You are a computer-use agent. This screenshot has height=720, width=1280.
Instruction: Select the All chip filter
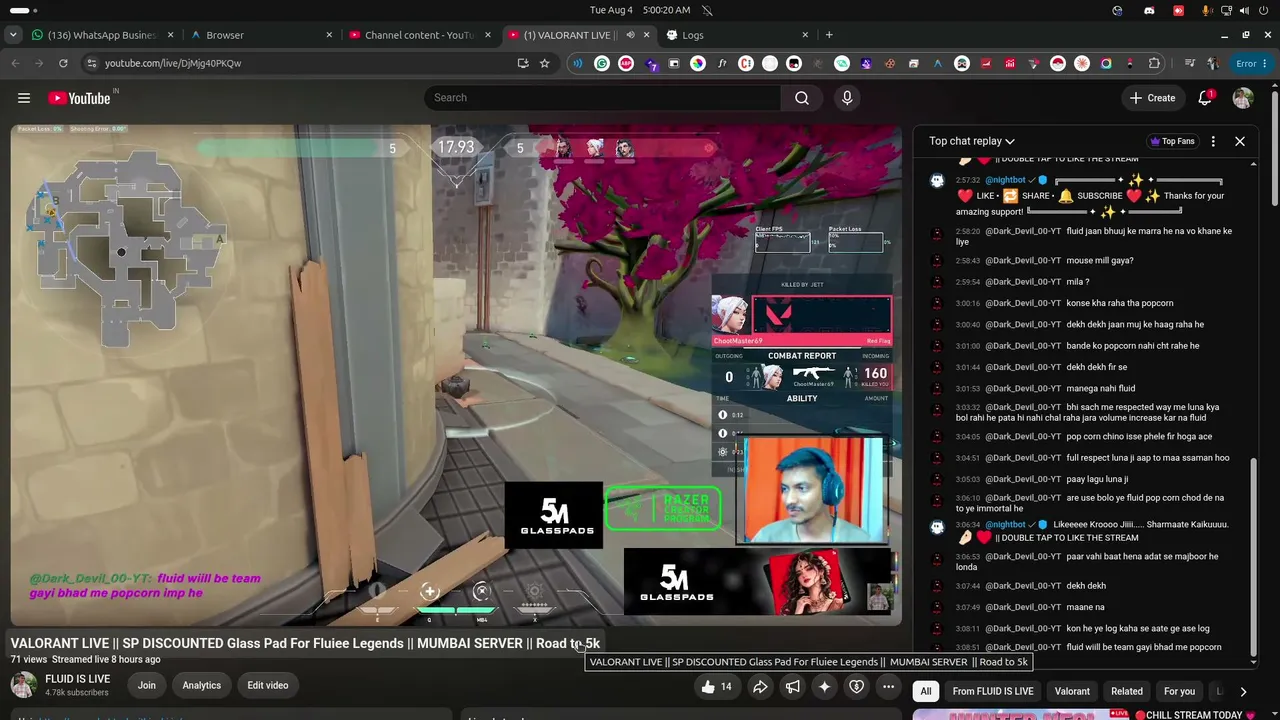926,691
